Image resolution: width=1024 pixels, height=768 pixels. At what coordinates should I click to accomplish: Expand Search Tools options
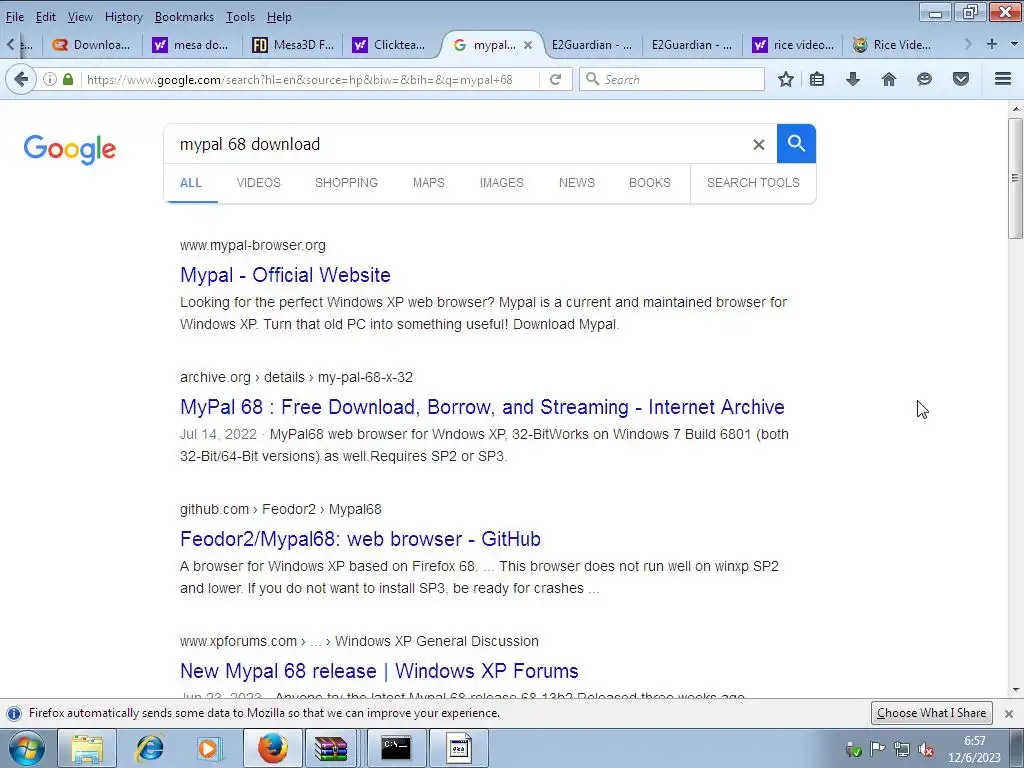[753, 183]
